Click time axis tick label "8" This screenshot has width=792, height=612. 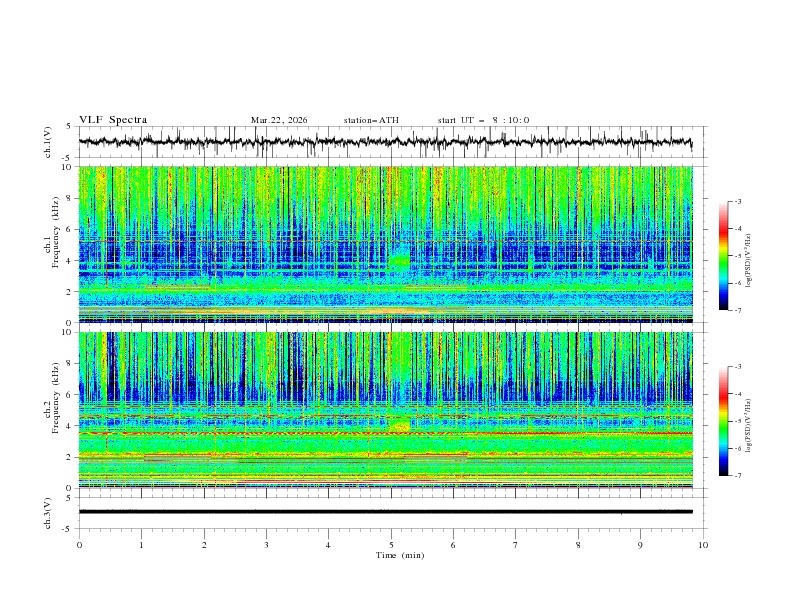578,545
